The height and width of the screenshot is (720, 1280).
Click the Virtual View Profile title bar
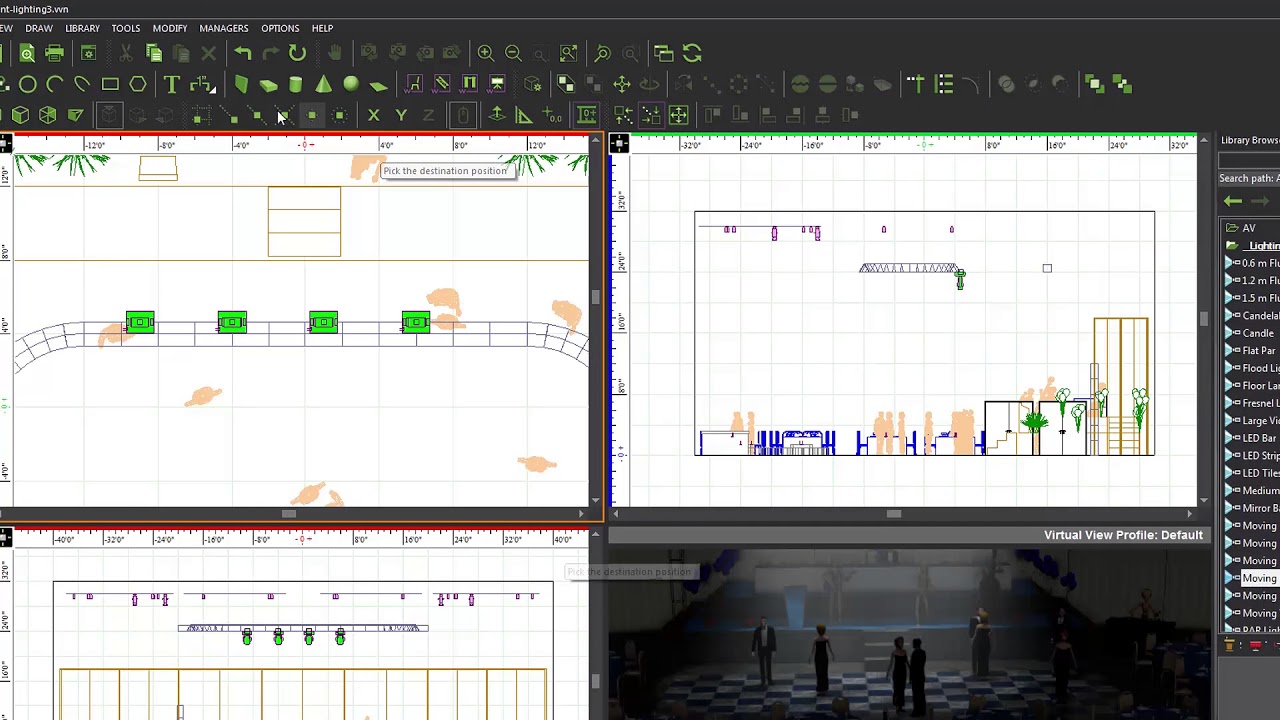tap(910, 535)
